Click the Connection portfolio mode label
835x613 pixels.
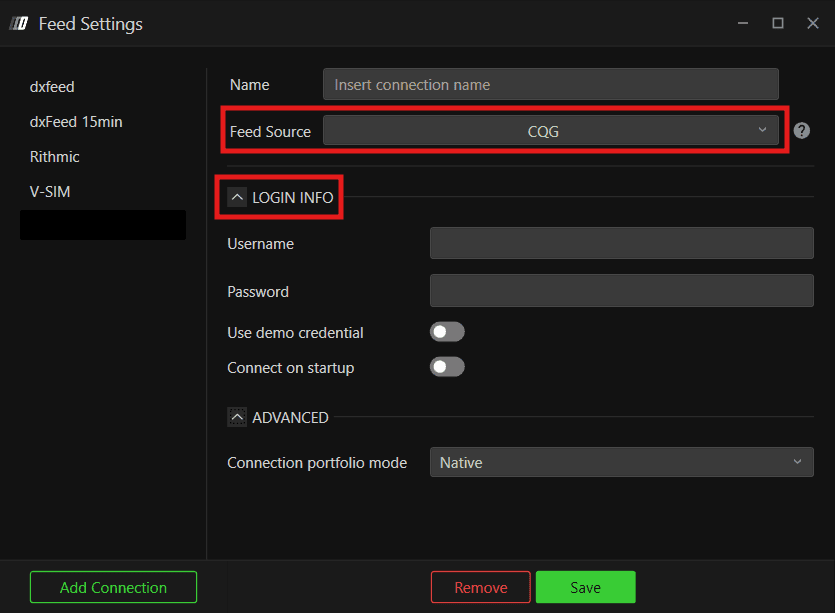pos(317,463)
